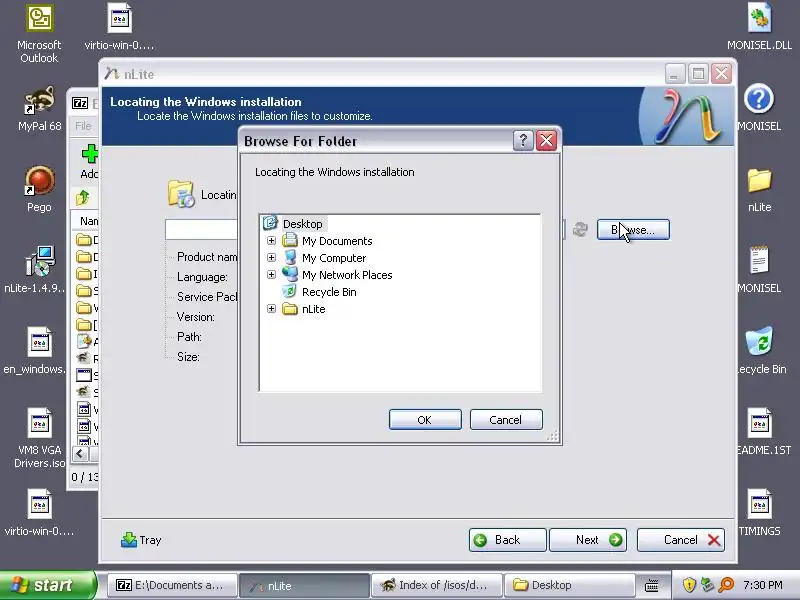Select Desktop in the folder tree
This screenshot has height=600, width=800.
click(x=302, y=224)
